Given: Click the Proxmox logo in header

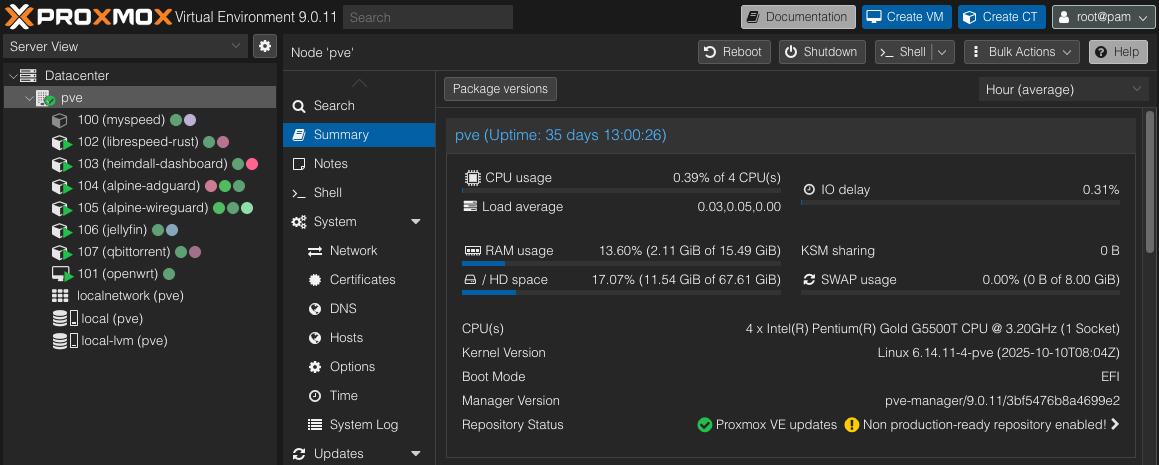Looking at the screenshot, I should pyautogui.click(x=87, y=17).
